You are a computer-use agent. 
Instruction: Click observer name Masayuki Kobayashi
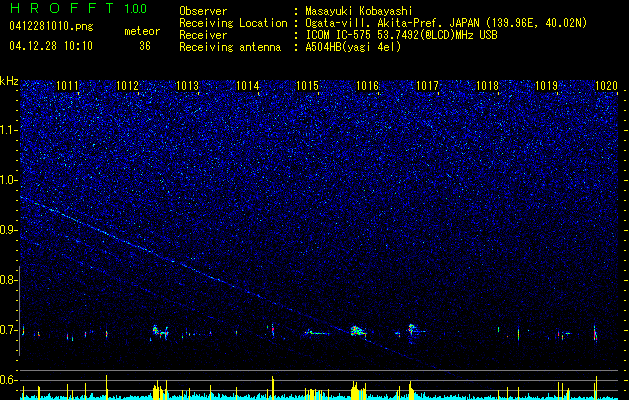(359, 11)
